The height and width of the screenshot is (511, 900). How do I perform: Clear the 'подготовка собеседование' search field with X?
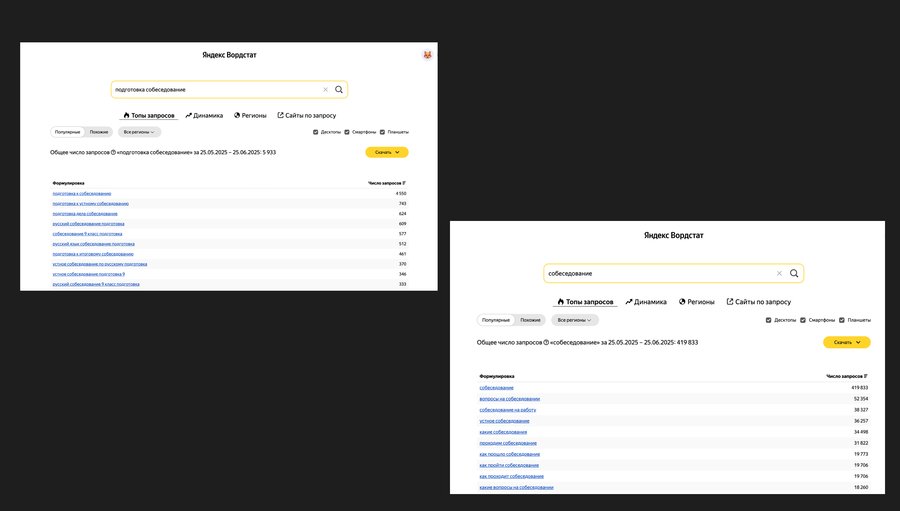(325, 90)
